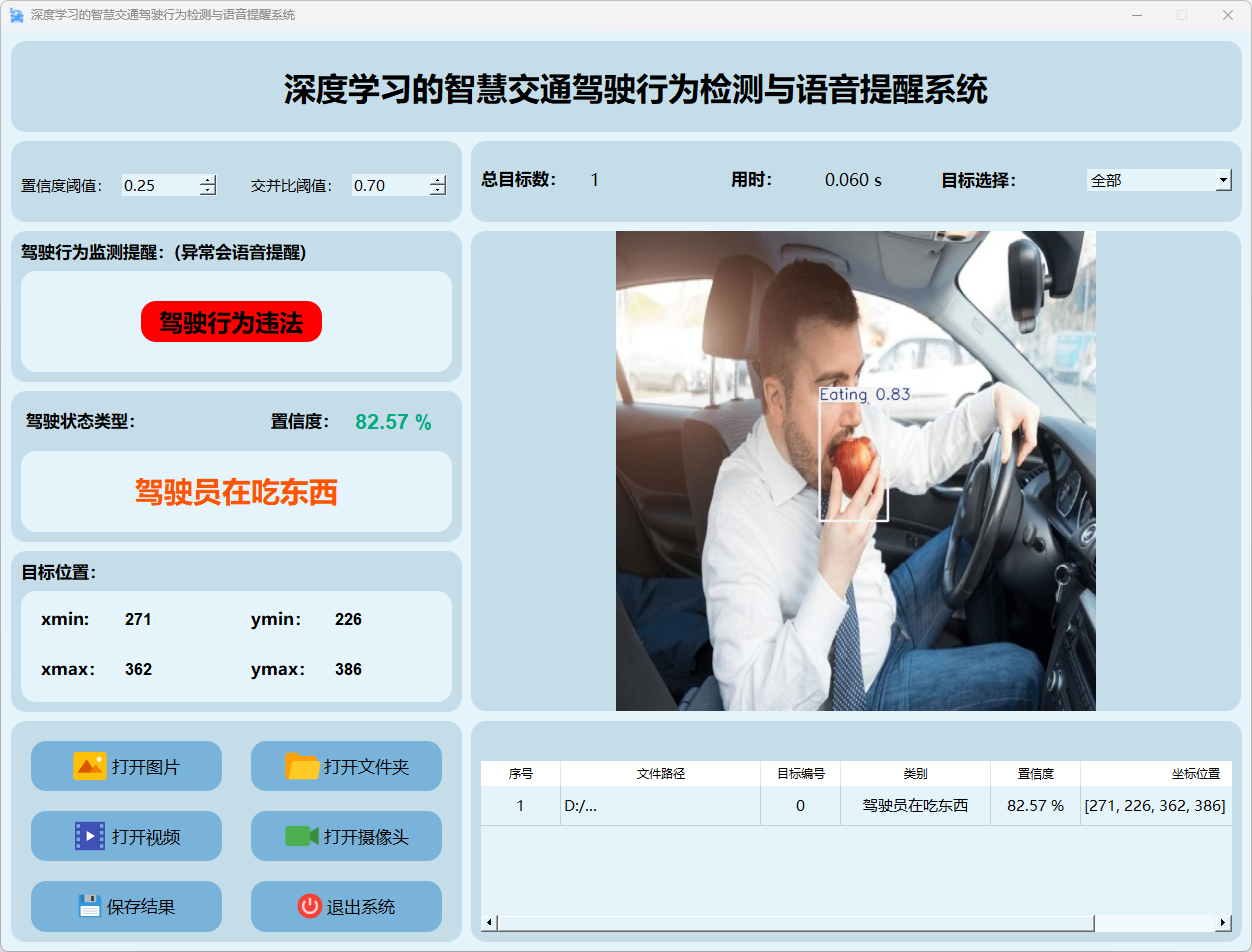The image size is (1252, 952).
Task: Click the table's horizontal scrollbar right arrow
Action: click(x=1223, y=922)
